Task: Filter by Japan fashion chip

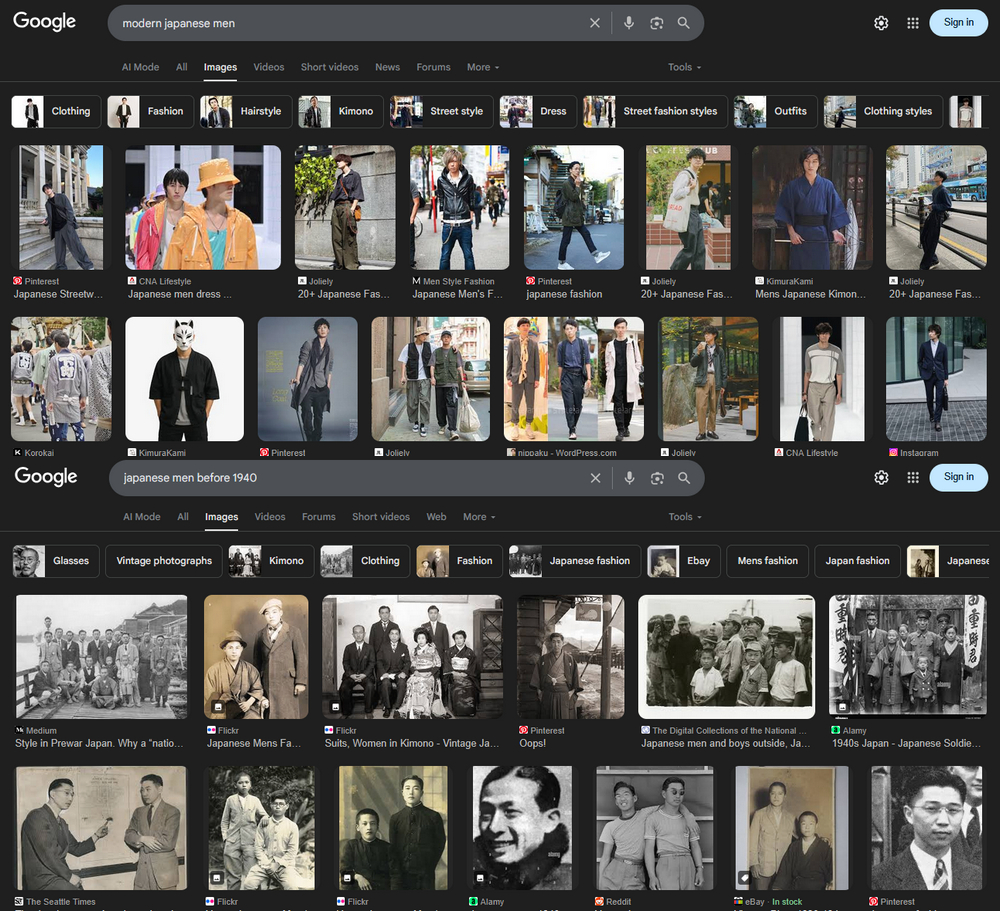Action: (x=857, y=561)
